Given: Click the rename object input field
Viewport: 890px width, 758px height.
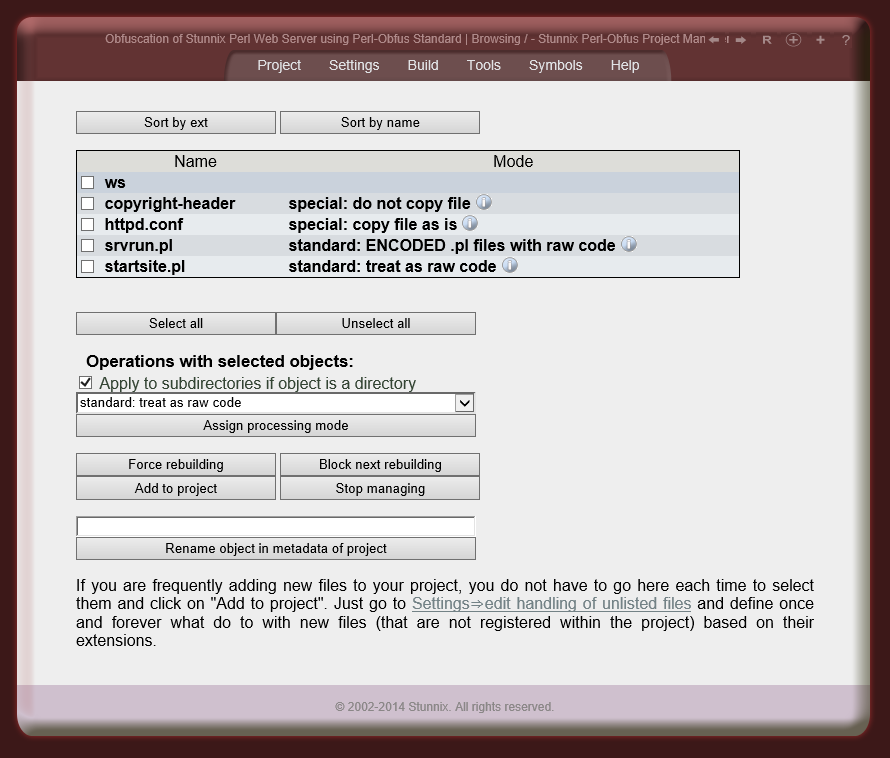Looking at the screenshot, I should pos(275,525).
